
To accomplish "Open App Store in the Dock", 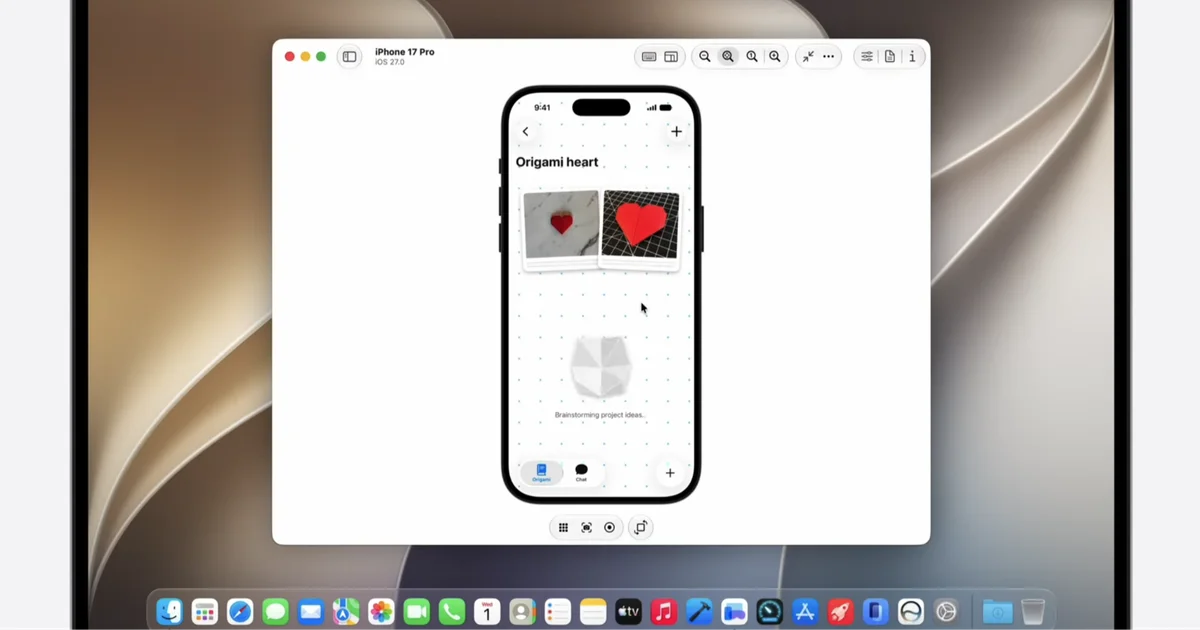I will [x=805, y=611].
